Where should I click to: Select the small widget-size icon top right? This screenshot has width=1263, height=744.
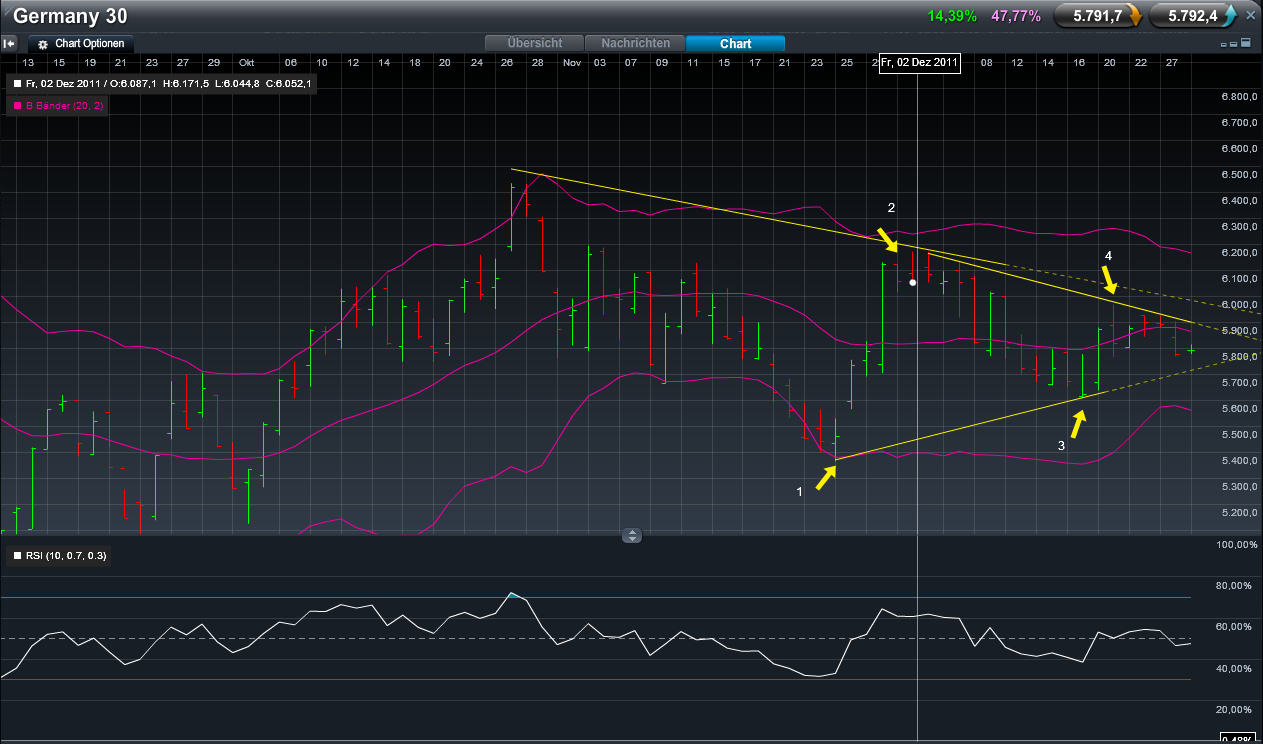[x=1223, y=44]
